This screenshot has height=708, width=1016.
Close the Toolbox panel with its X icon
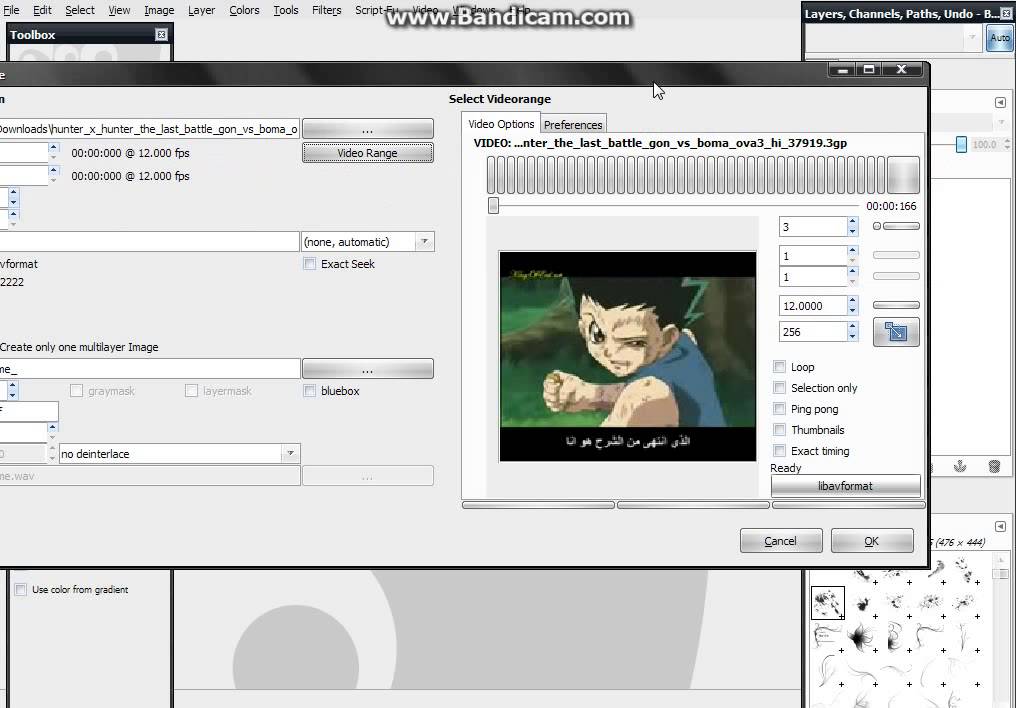coord(161,35)
